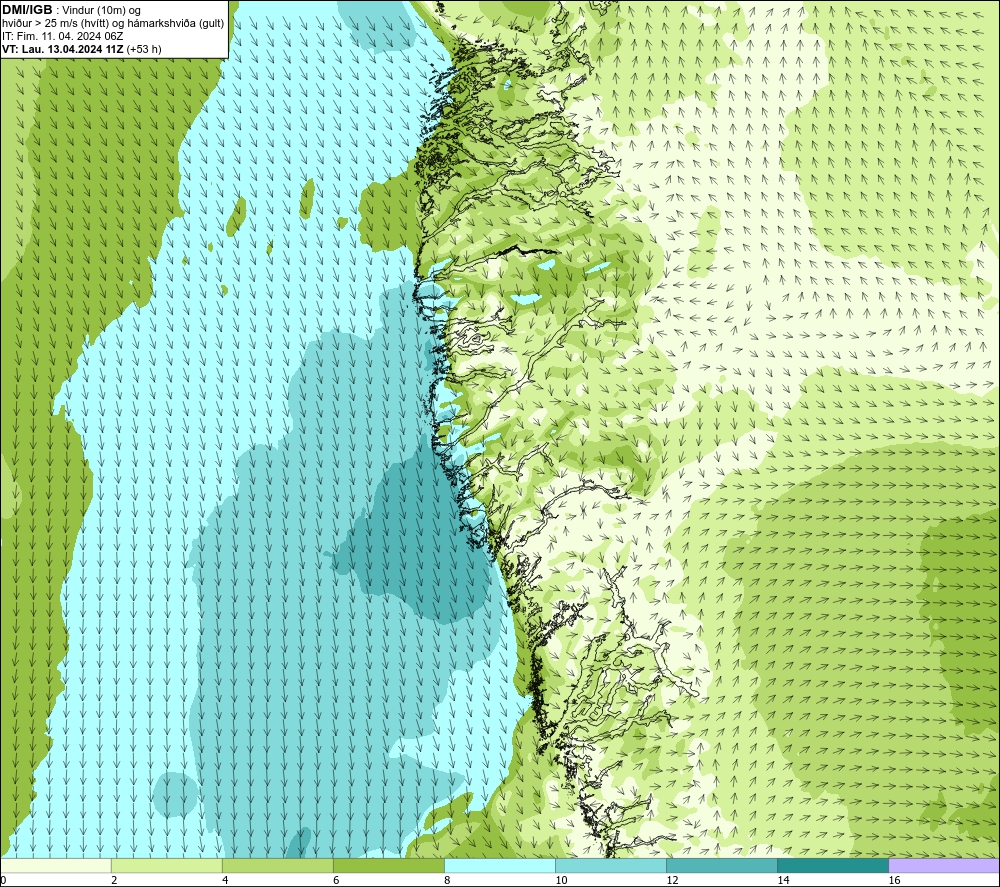The width and height of the screenshot is (1000, 887).
Task: Click the legend label '10'
Action: pos(561,880)
